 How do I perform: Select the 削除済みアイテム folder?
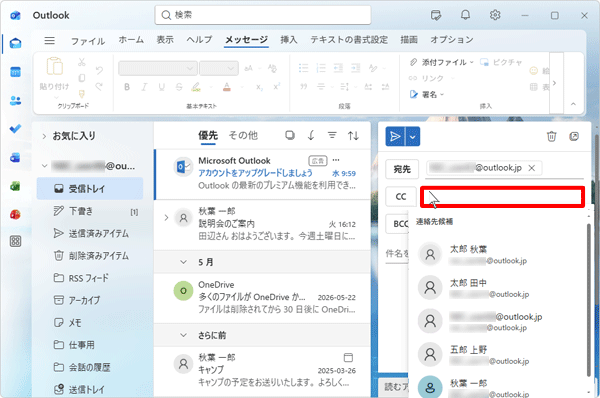[x=90, y=256]
